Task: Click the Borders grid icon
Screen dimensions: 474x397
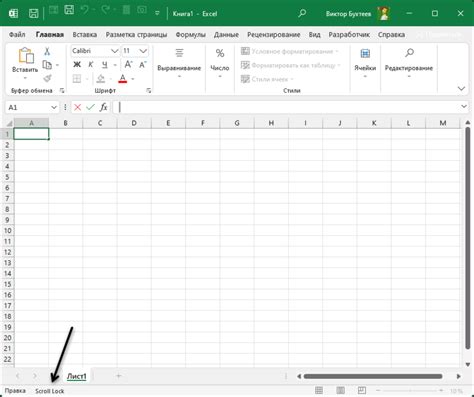Action: 77,79
